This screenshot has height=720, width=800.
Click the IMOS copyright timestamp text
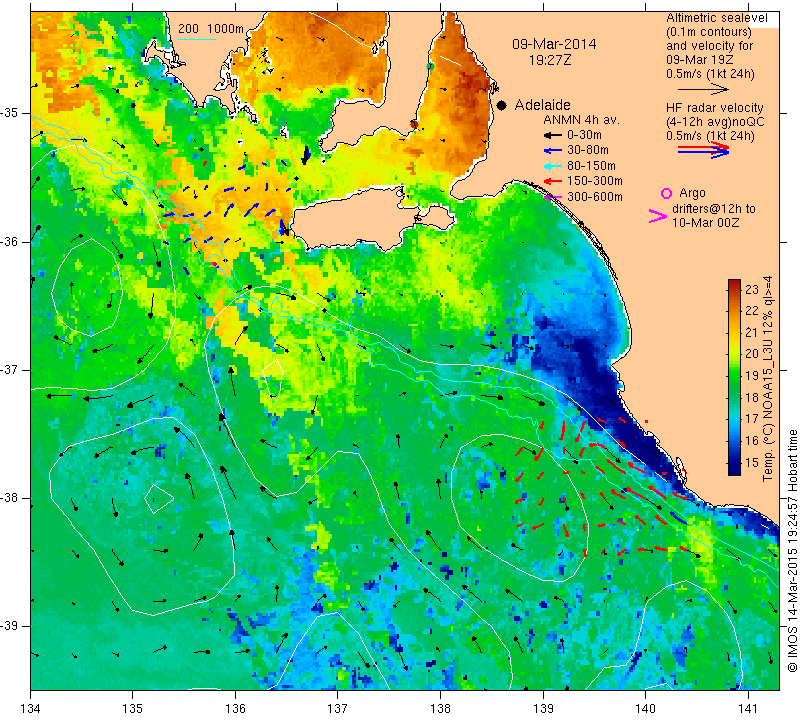[792, 550]
